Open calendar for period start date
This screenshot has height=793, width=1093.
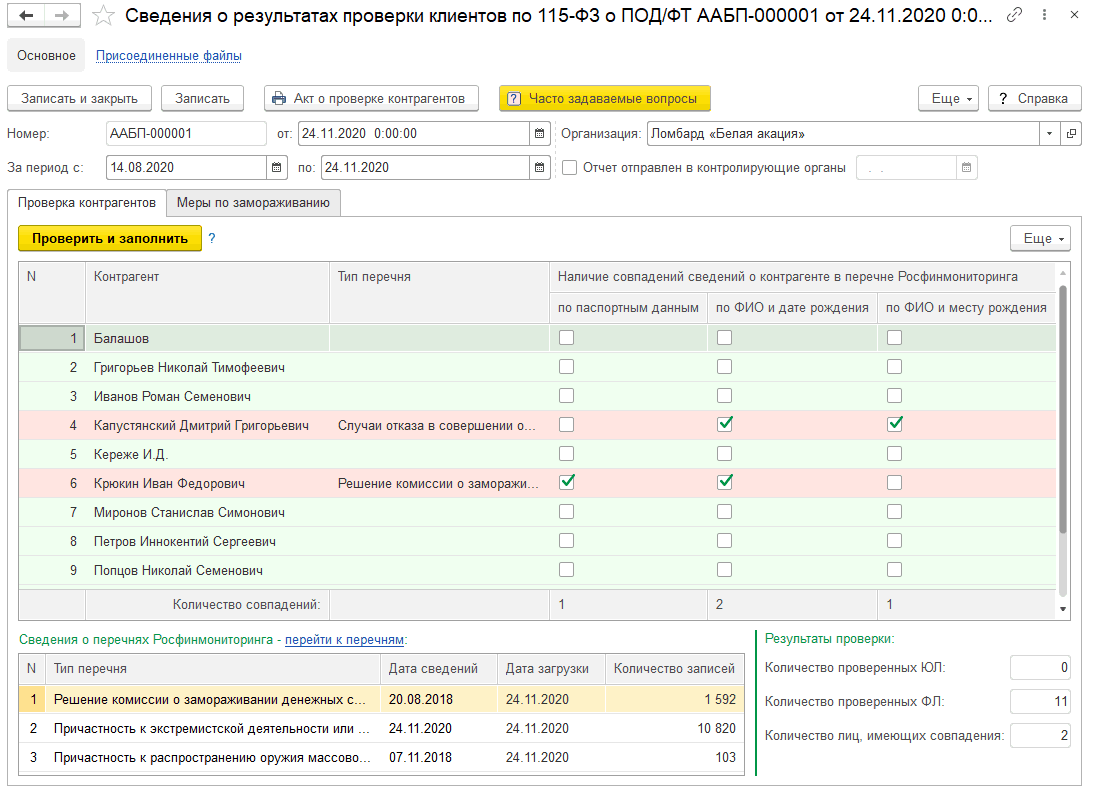277,167
